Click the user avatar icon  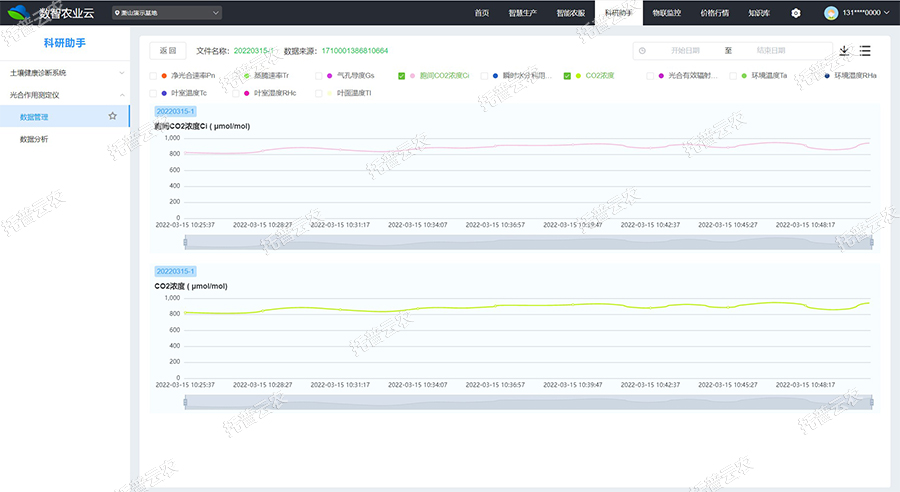click(831, 13)
